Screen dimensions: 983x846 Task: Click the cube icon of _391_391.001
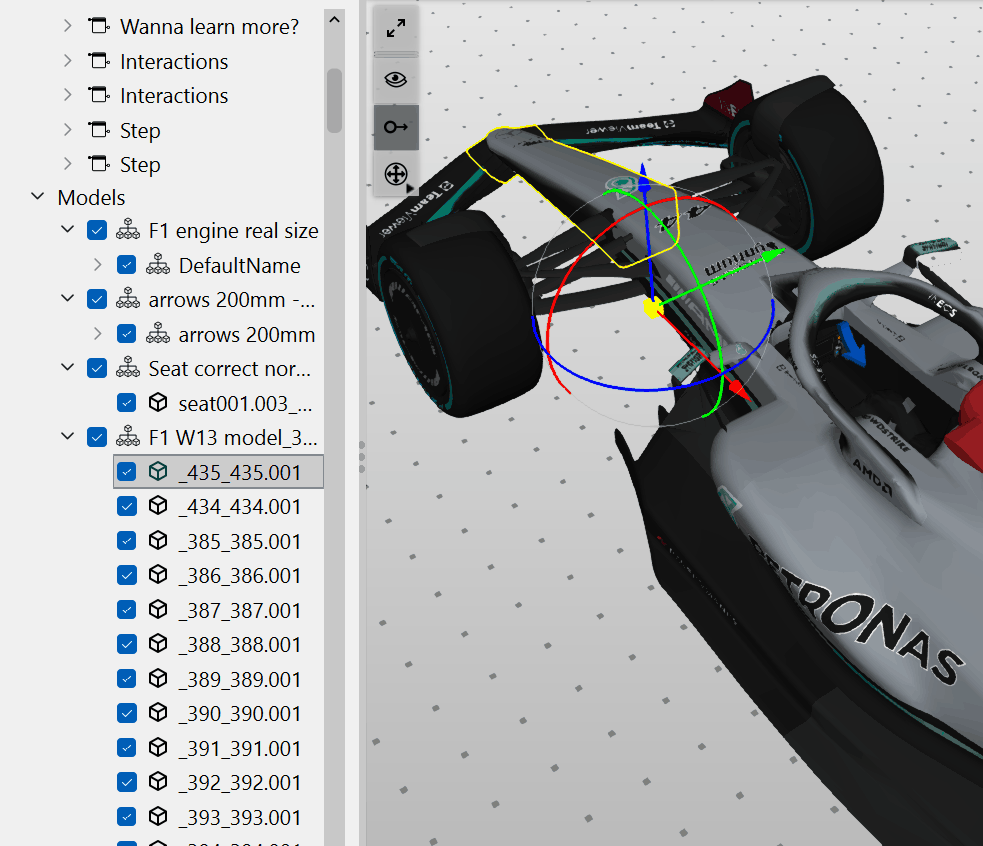pos(158,748)
